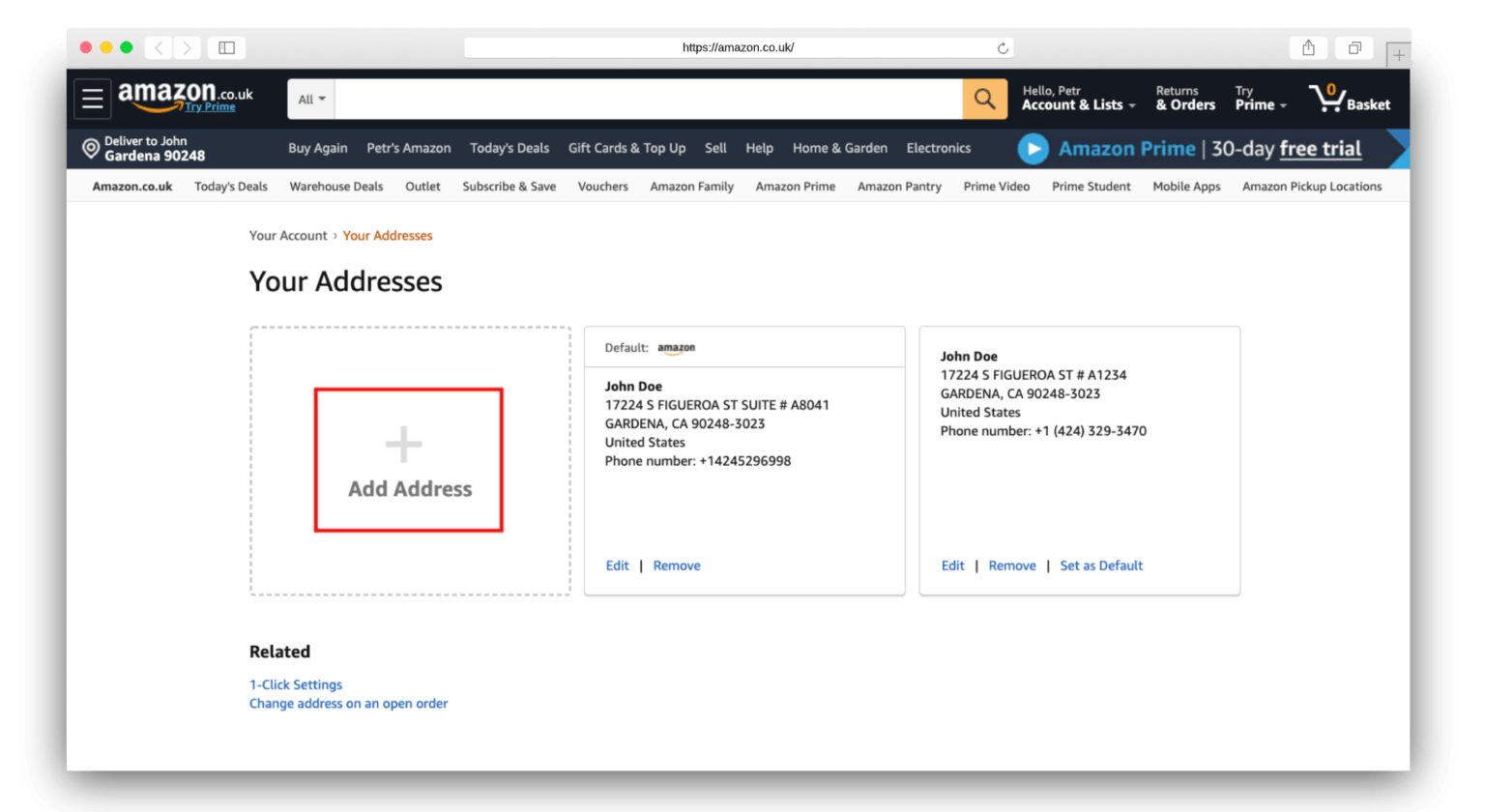Screen dimensions: 1485x812
Task: Open Amazon Family
Action: click(x=692, y=187)
